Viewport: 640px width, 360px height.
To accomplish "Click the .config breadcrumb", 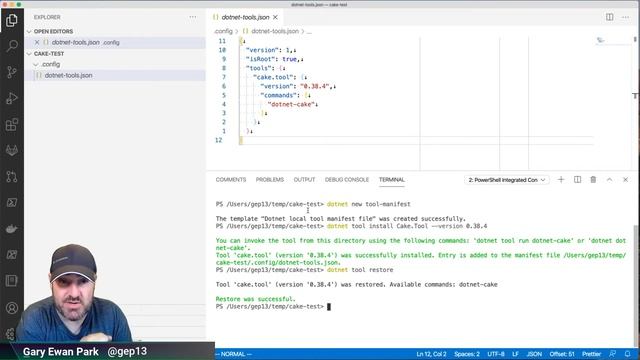I will 223,31.
